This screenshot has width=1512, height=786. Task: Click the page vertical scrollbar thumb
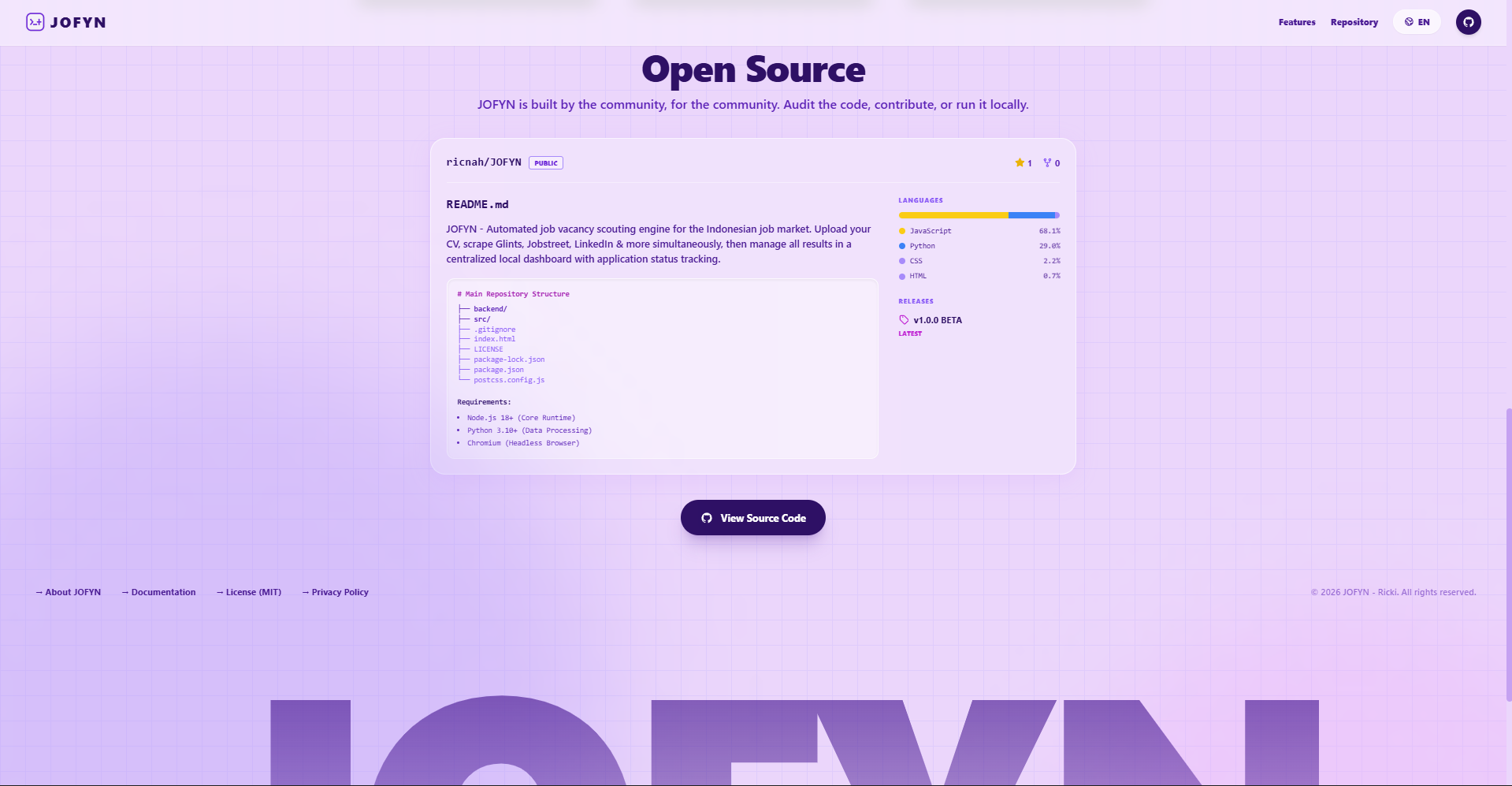[x=1508, y=554]
